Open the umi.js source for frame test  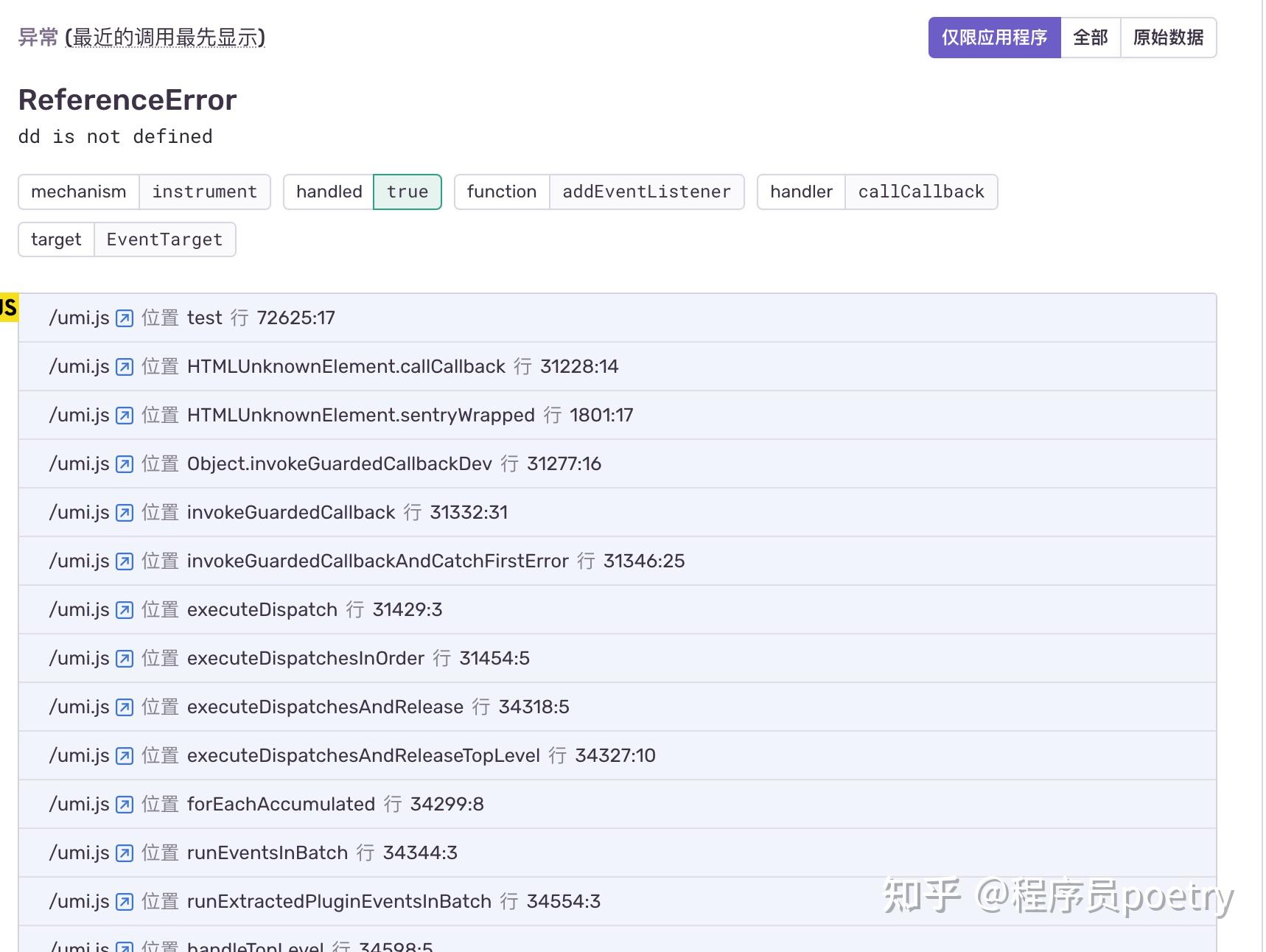point(123,318)
